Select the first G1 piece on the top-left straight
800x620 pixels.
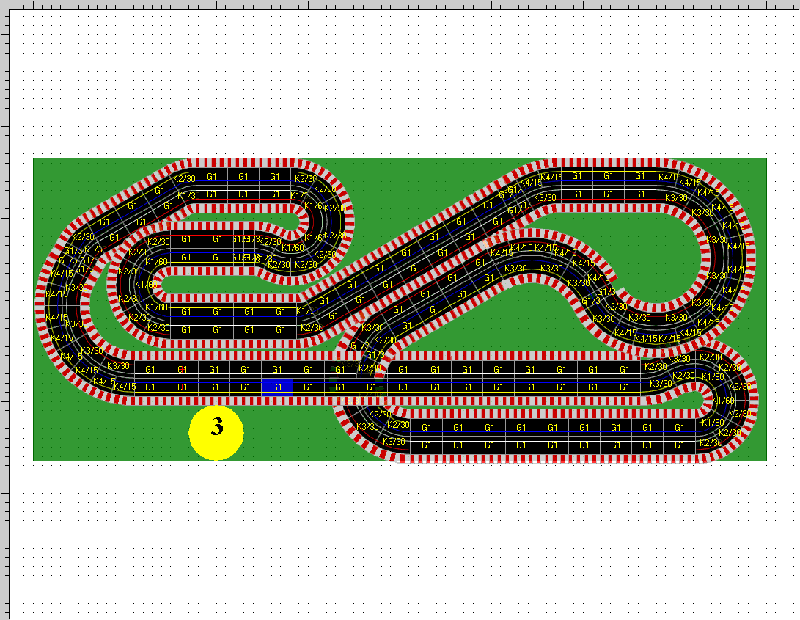pyautogui.click(x=212, y=177)
